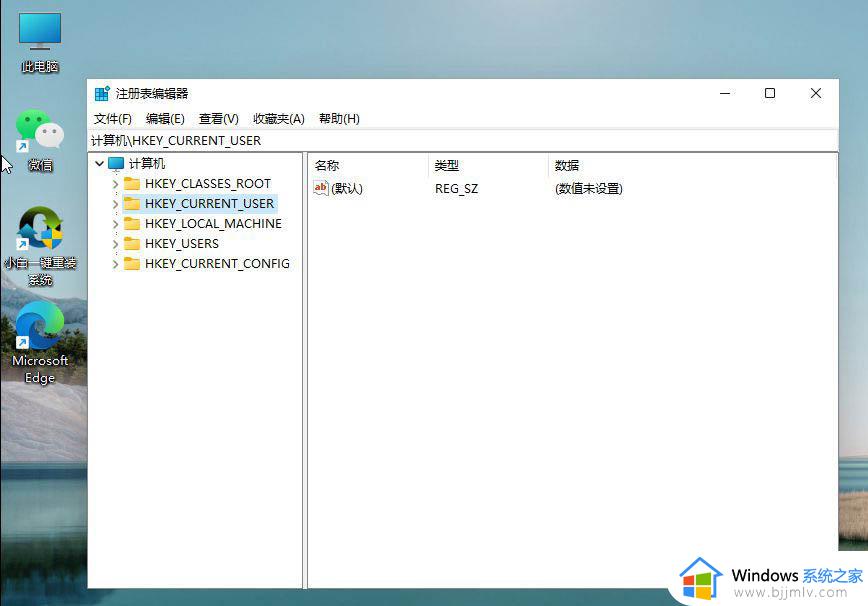This screenshot has height=606, width=868.
Task: Select HKEY_CLASSES_ROOT in the tree
Action: [x=208, y=183]
